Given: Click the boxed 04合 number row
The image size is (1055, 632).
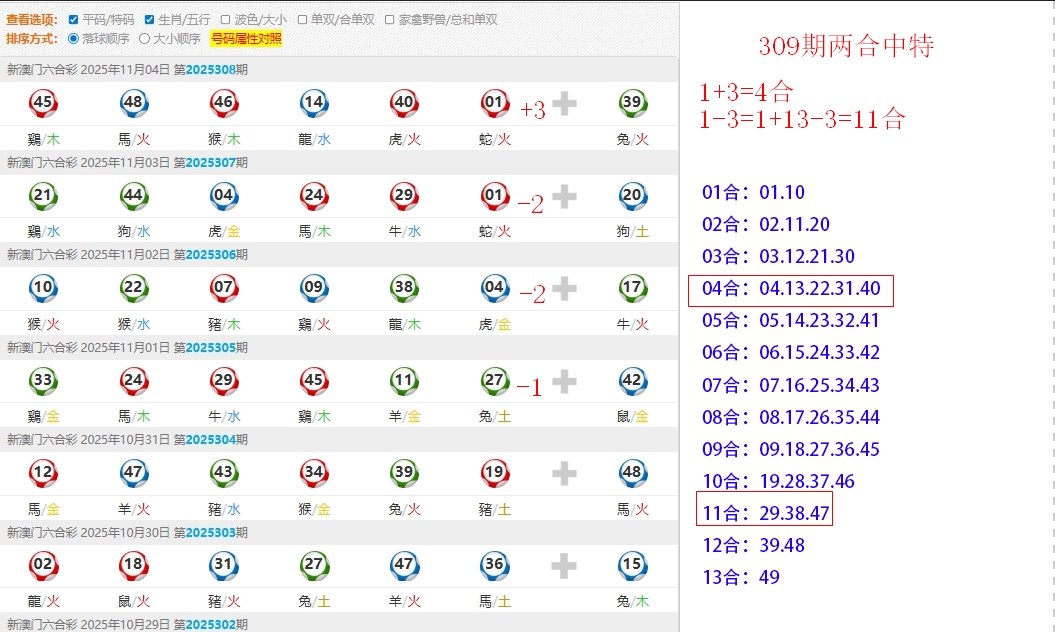Looking at the screenshot, I should tap(790, 289).
